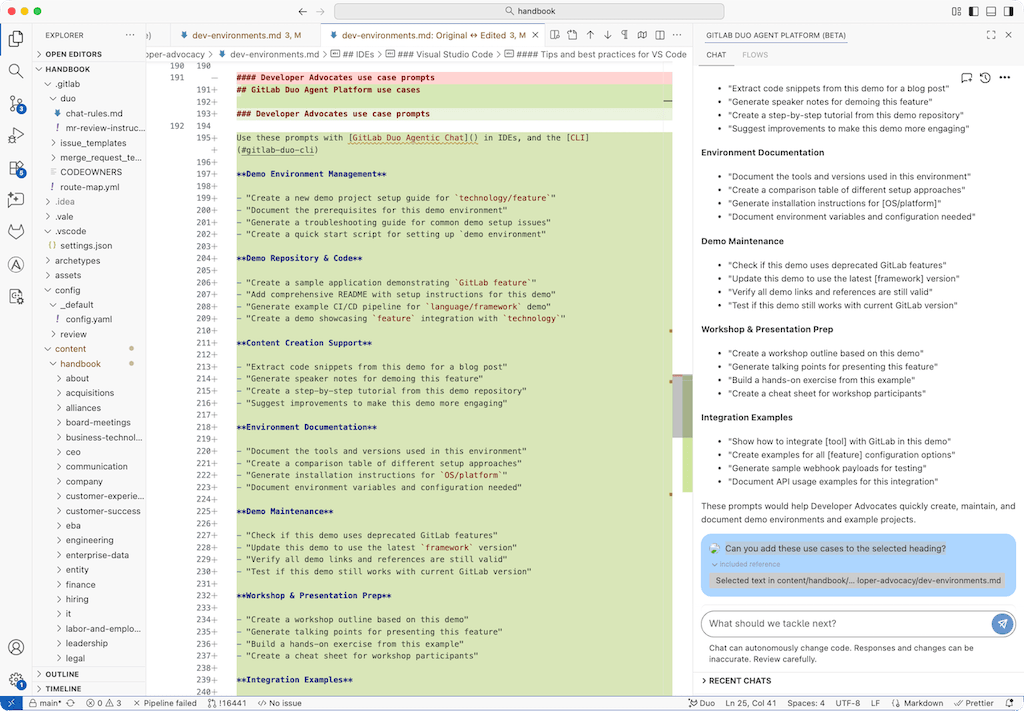
Task: Click breadcrumb ### Visual Studio Code
Action: pyautogui.click(x=439, y=54)
